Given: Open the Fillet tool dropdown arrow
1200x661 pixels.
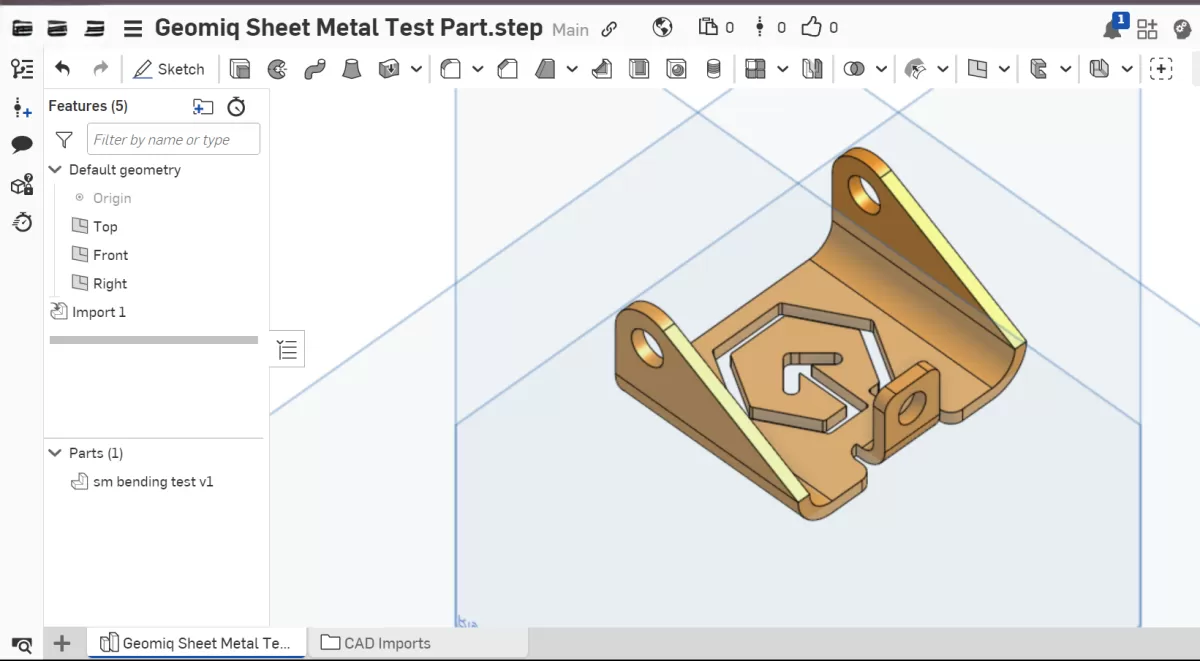Looking at the screenshot, I should (x=478, y=69).
